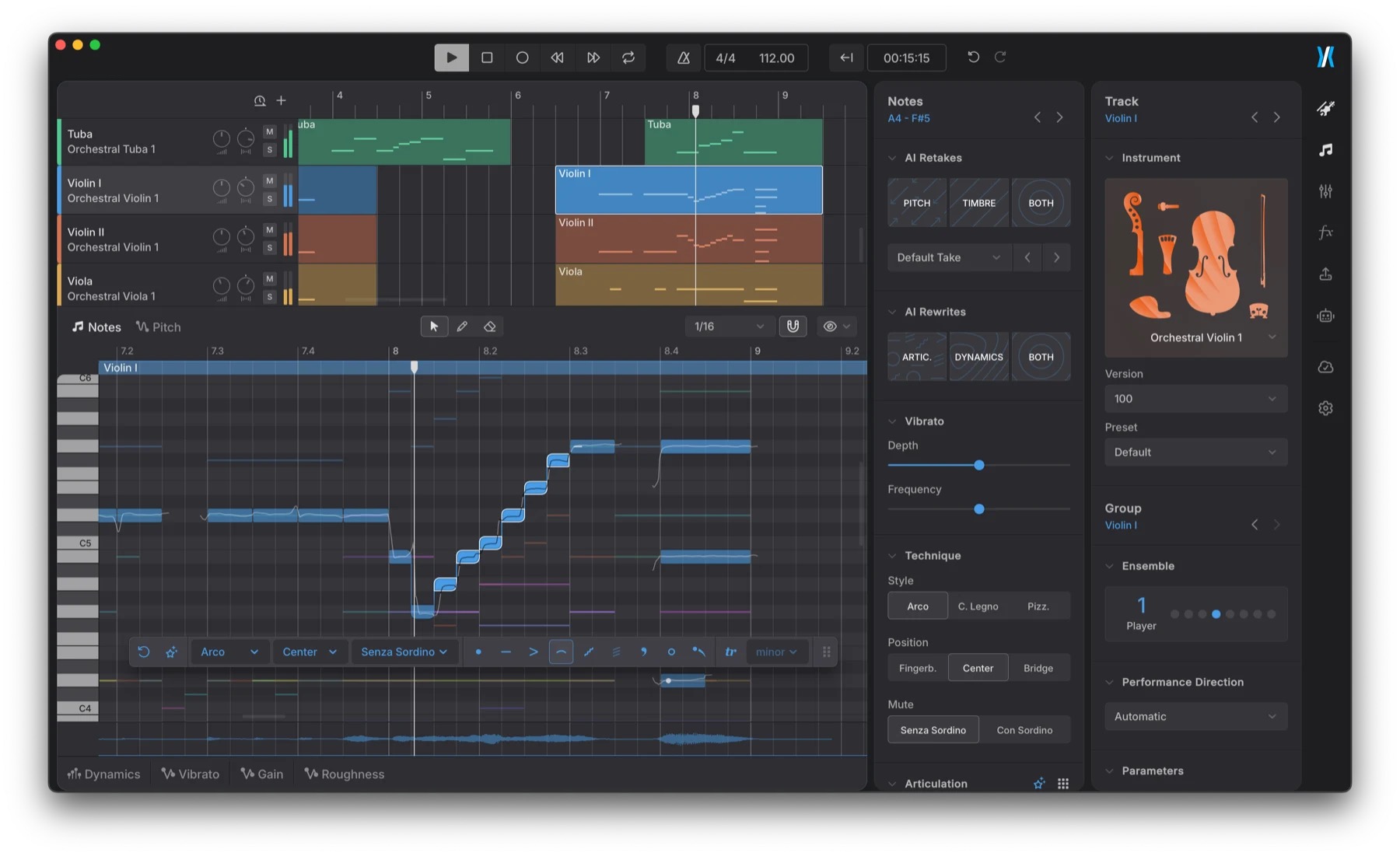This screenshot has width=1400, height=856.
Task: Open the Version 100 dropdown
Action: [x=1196, y=399]
